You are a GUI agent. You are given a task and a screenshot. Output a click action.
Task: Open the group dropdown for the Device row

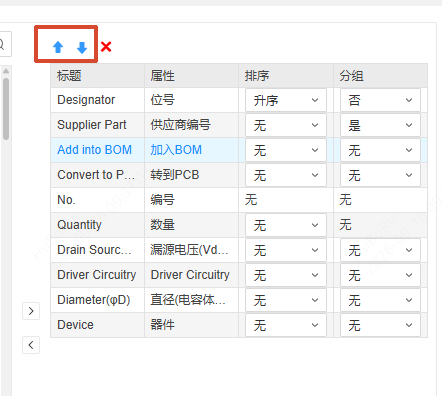380,325
